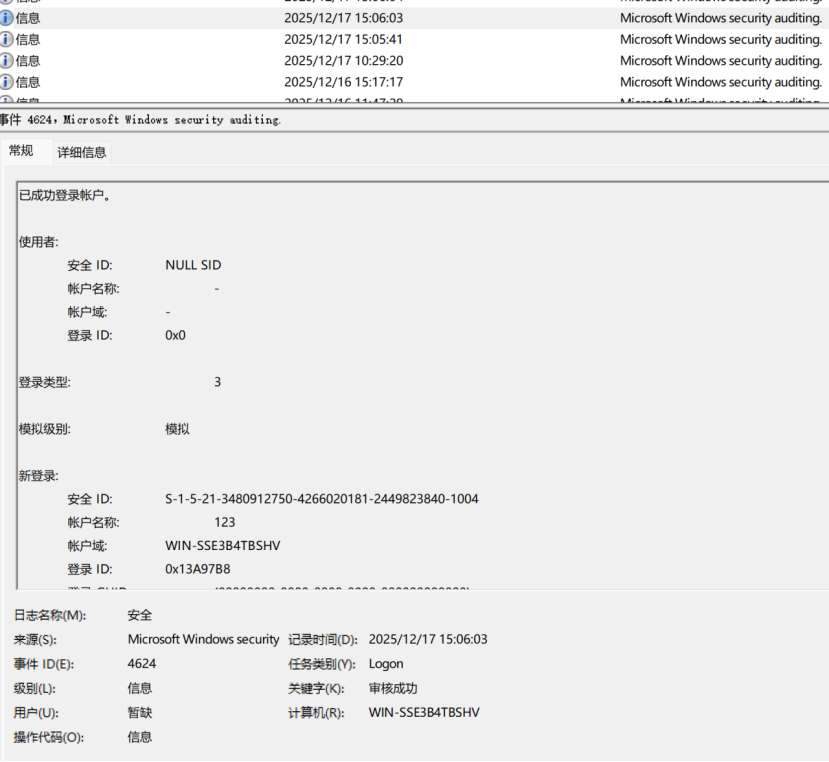
Task: Click info icon of the 10:29:20 event
Action: [x=7, y=61]
